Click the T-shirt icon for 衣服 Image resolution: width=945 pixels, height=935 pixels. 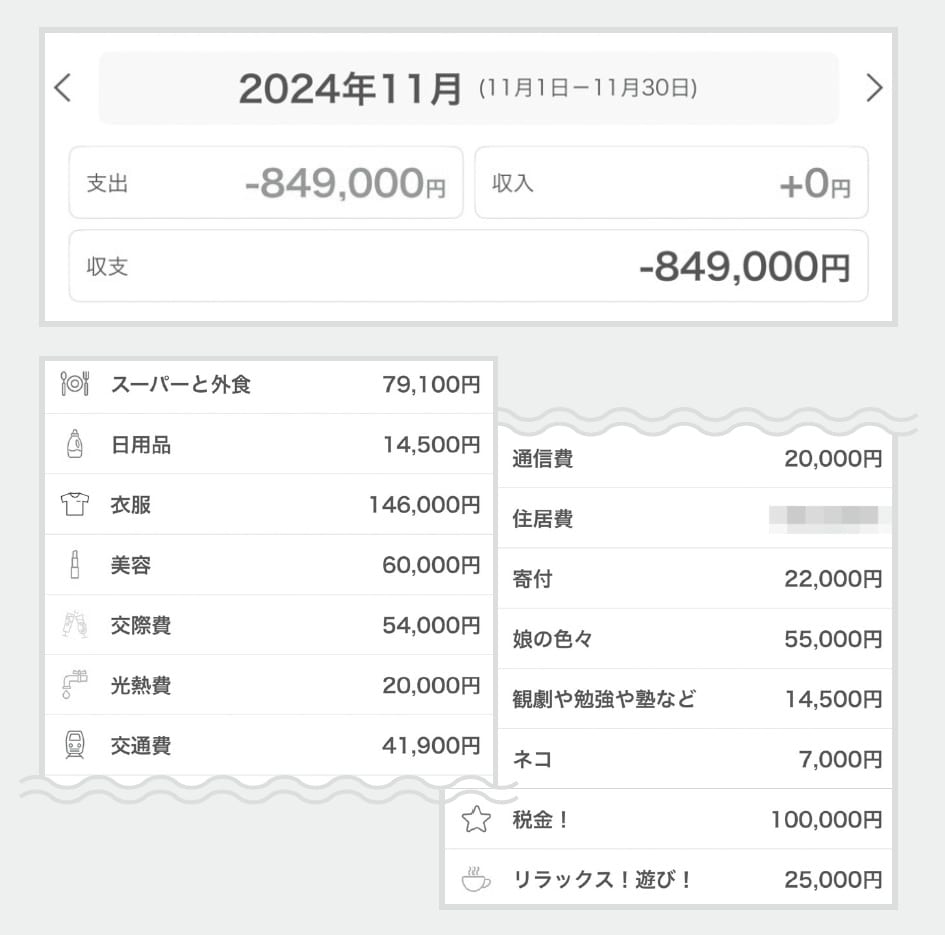[75, 505]
